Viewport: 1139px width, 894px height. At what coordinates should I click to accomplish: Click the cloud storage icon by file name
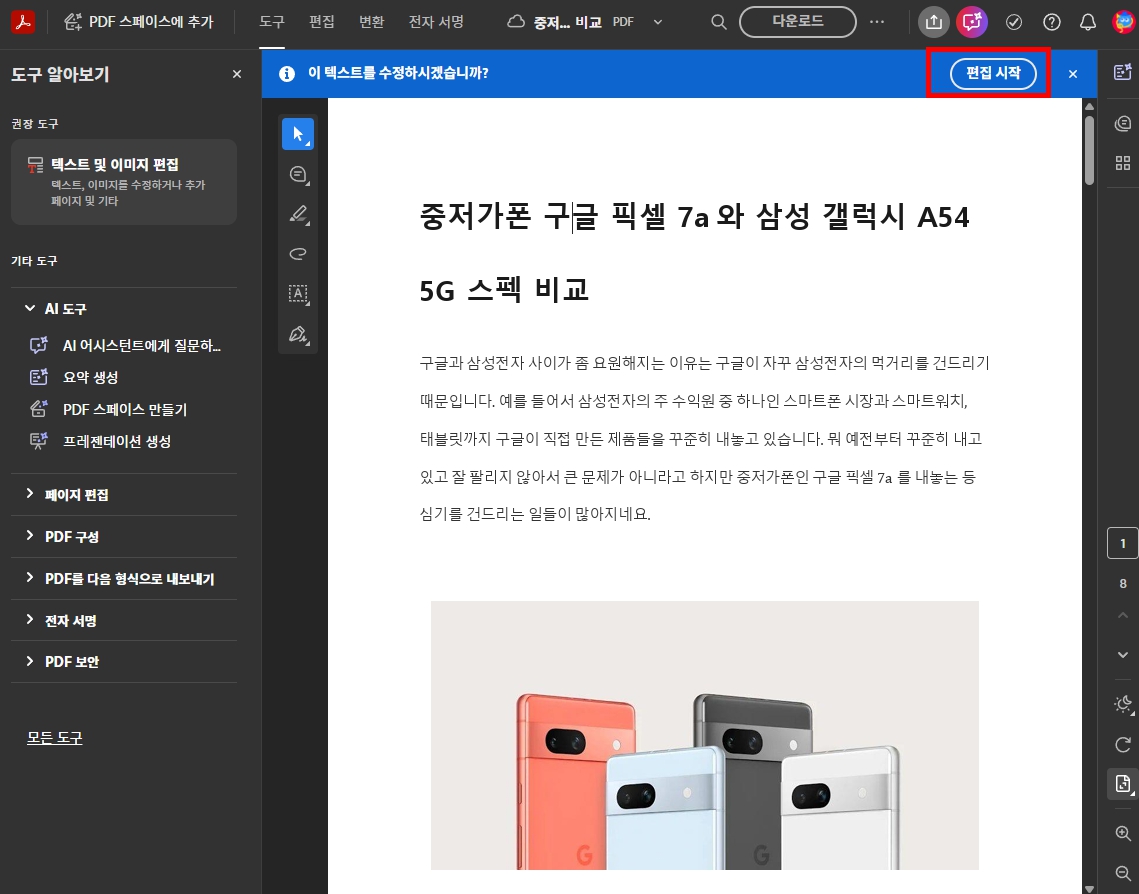516,22
